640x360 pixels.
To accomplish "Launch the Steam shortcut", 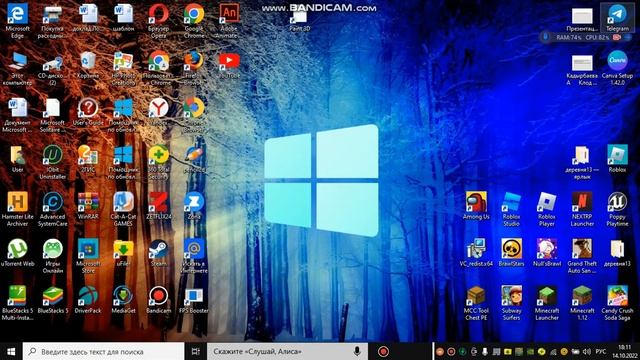I will point(158,249).
